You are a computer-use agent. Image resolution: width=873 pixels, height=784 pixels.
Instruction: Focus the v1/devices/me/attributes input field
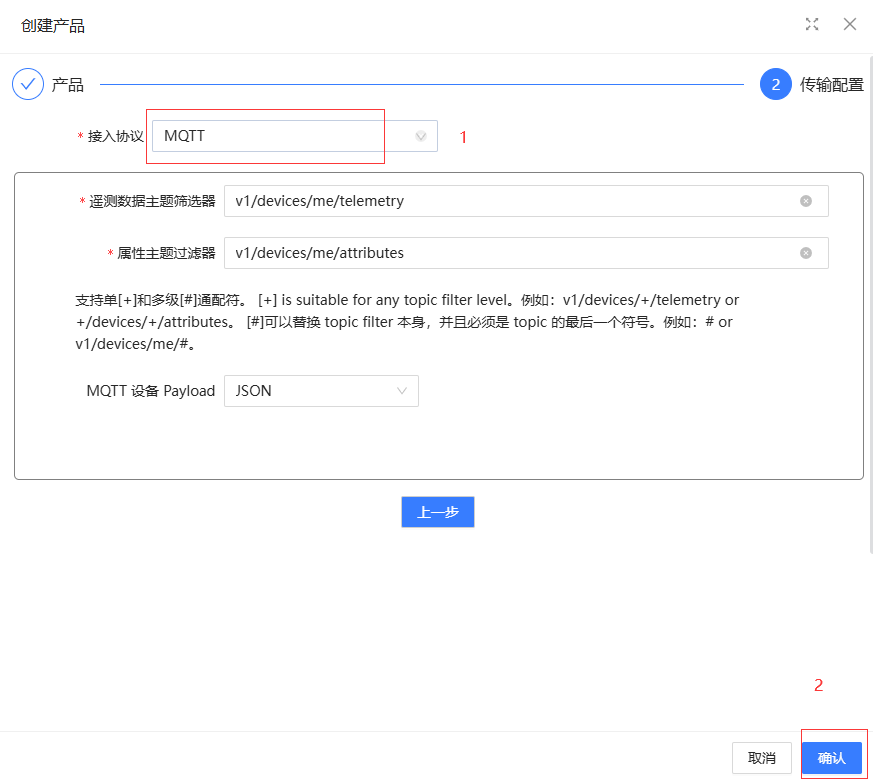point(510,253)
